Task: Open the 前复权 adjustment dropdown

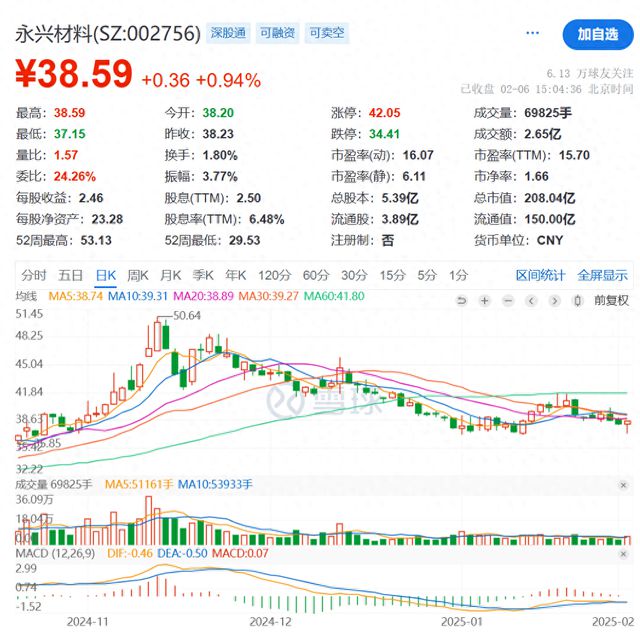Action: click(x=611, y=301)
